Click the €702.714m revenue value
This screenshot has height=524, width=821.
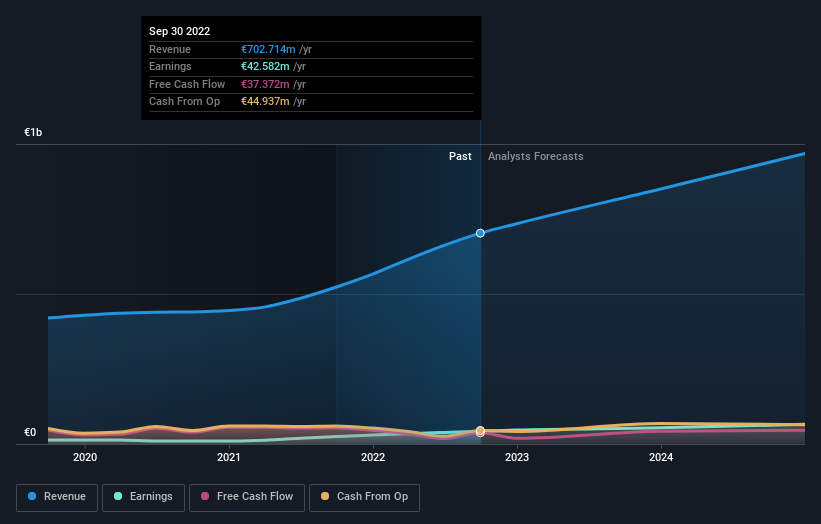tap(268, 49)
